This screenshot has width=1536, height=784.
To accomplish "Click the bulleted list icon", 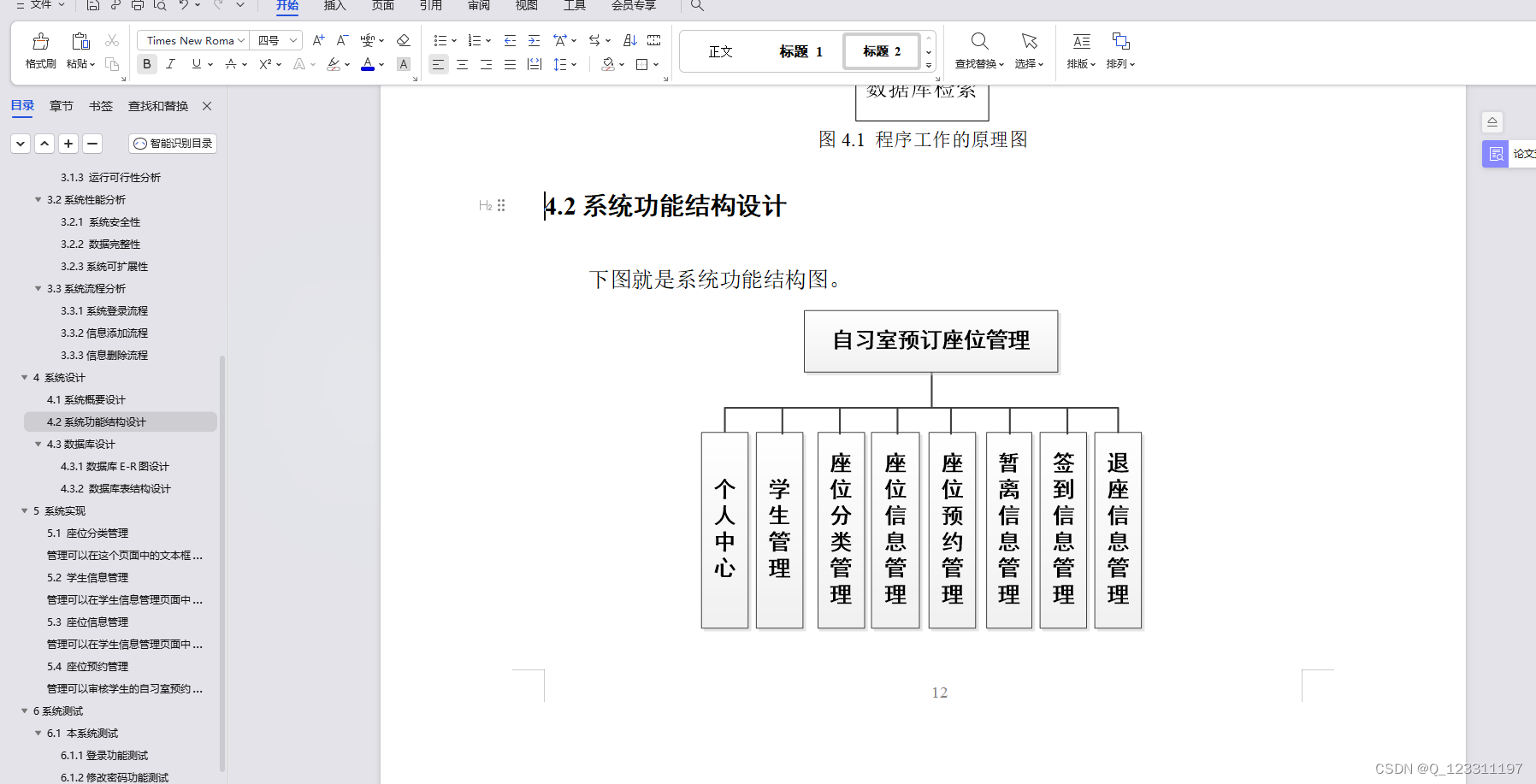I will [x=440, y=40].
